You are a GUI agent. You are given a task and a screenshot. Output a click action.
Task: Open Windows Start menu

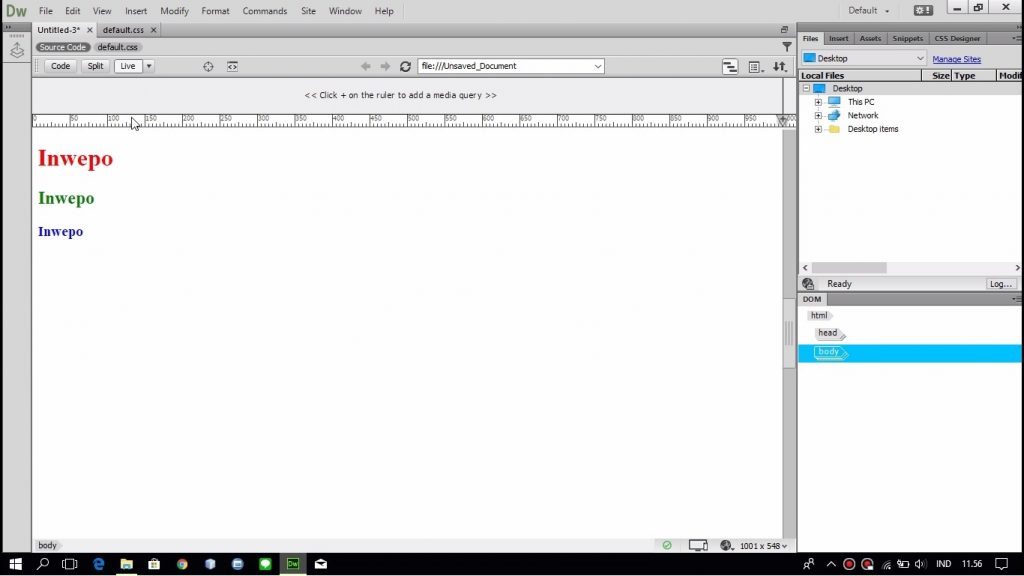point(16,564)
